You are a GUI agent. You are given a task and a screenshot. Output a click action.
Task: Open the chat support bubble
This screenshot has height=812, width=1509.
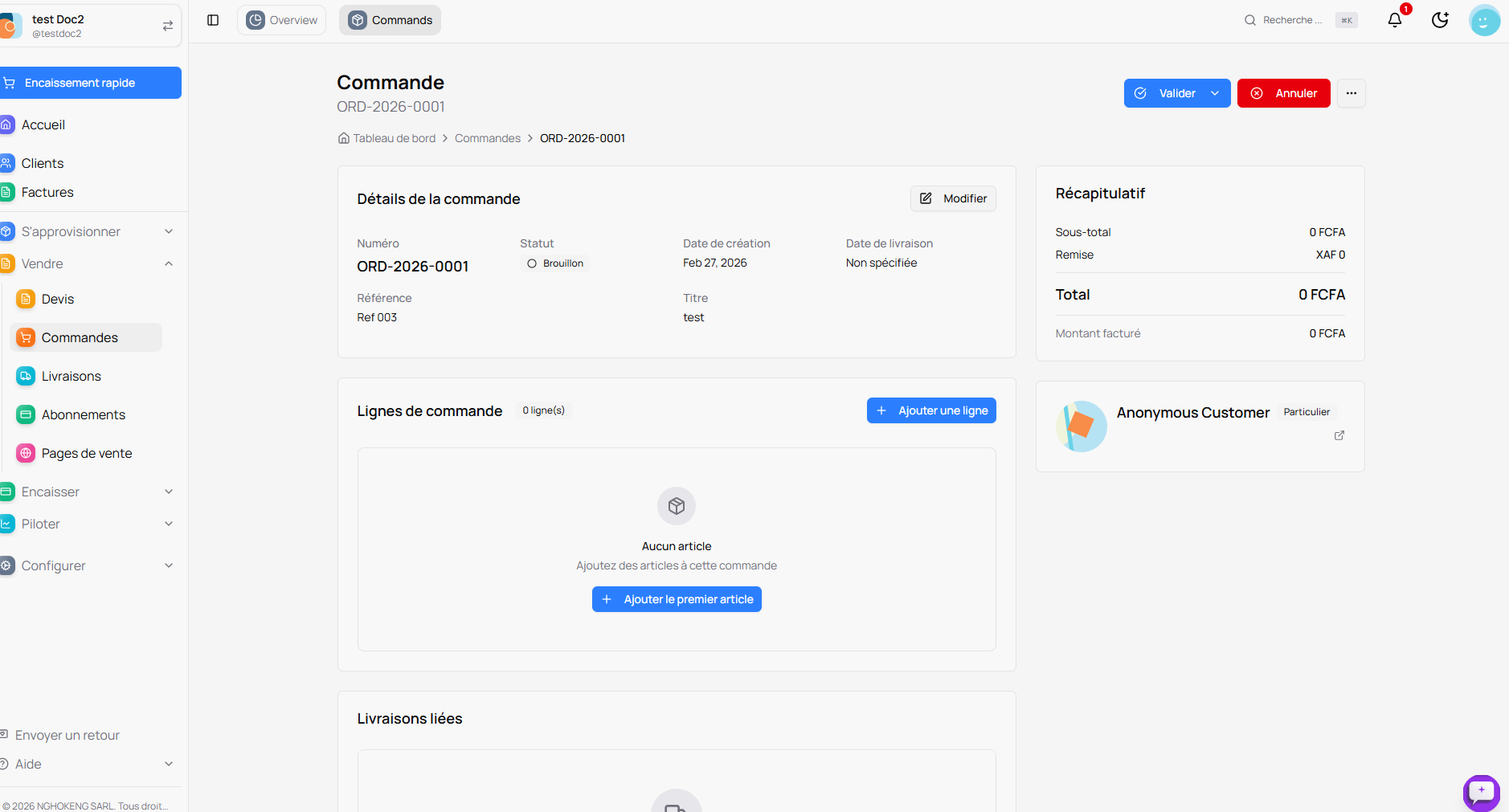click(x=1480, y=793)
